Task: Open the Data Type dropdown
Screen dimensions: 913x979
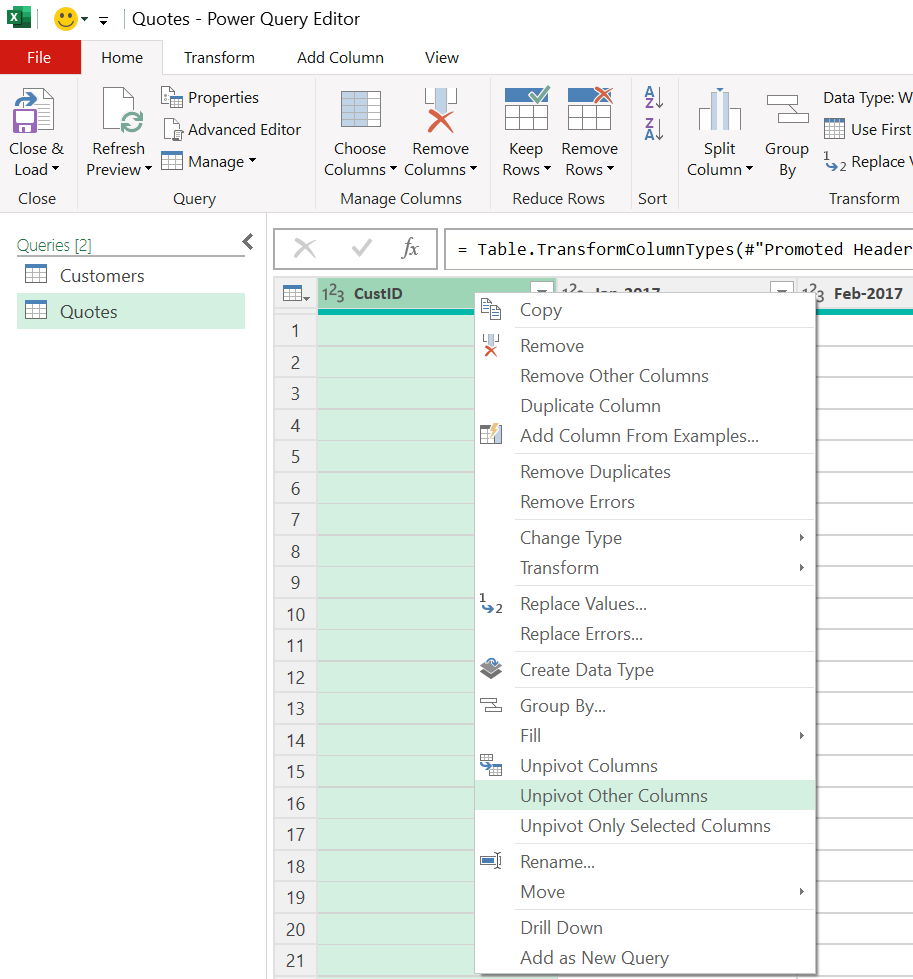Action: 868,97
